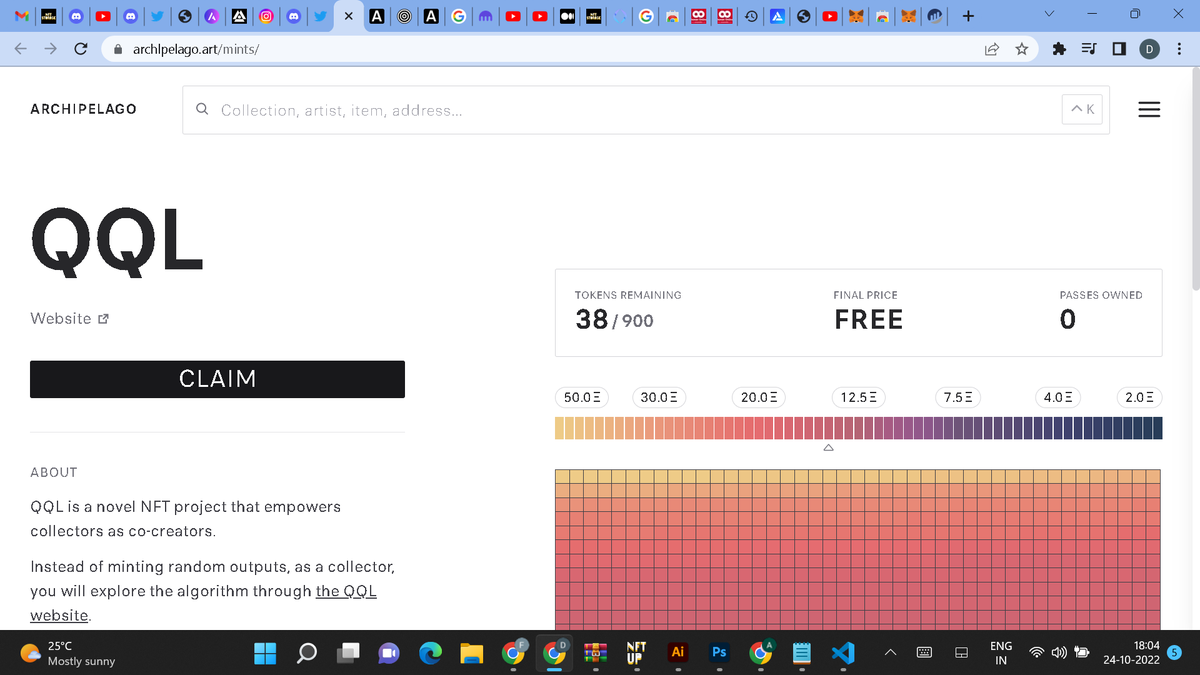Click the leftmost yellow swatch in price strip
The height and width of the screenshot is (675, 1200).
tap(560, 428)
